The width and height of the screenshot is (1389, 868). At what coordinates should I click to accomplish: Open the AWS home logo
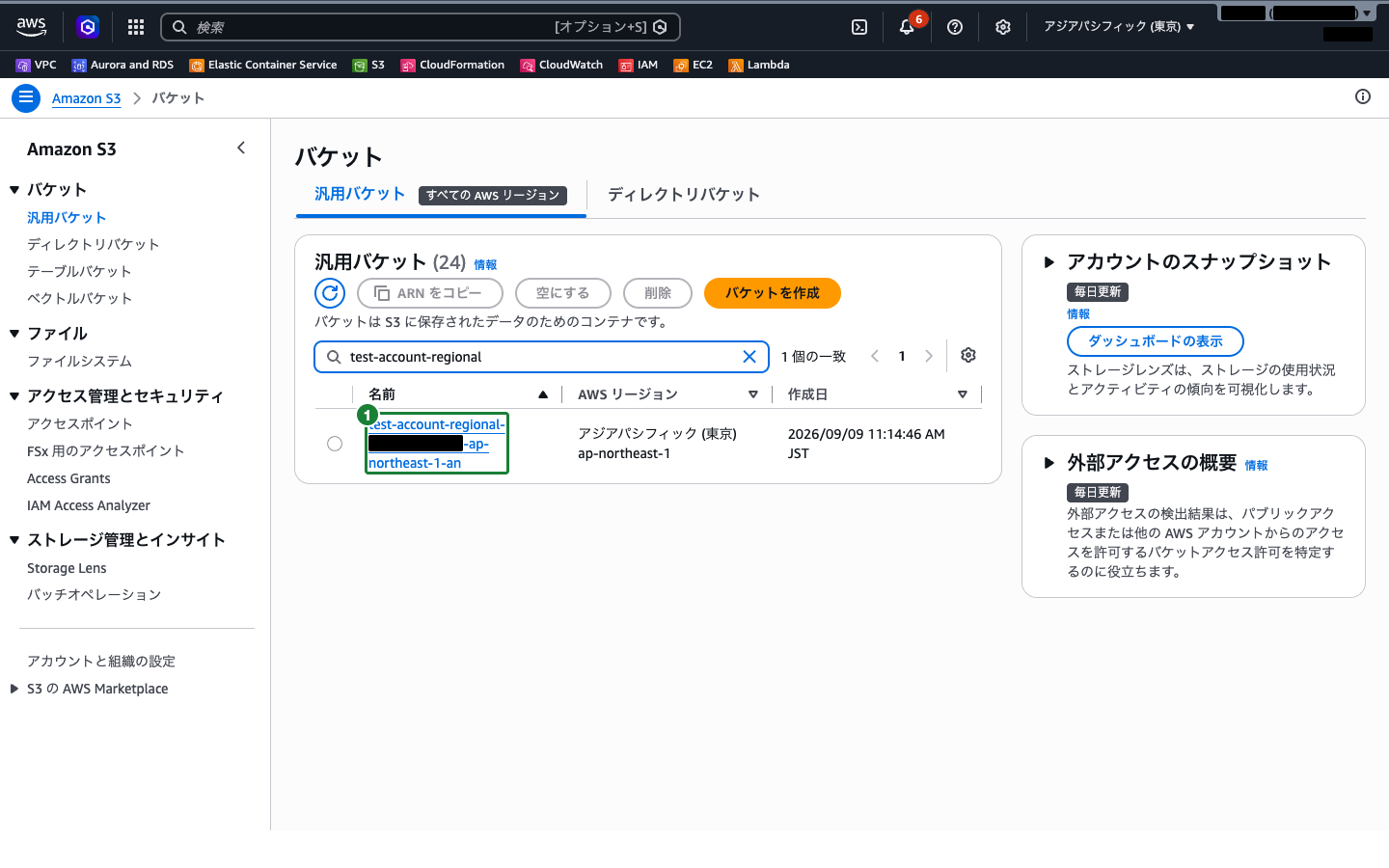click(32, 27)
